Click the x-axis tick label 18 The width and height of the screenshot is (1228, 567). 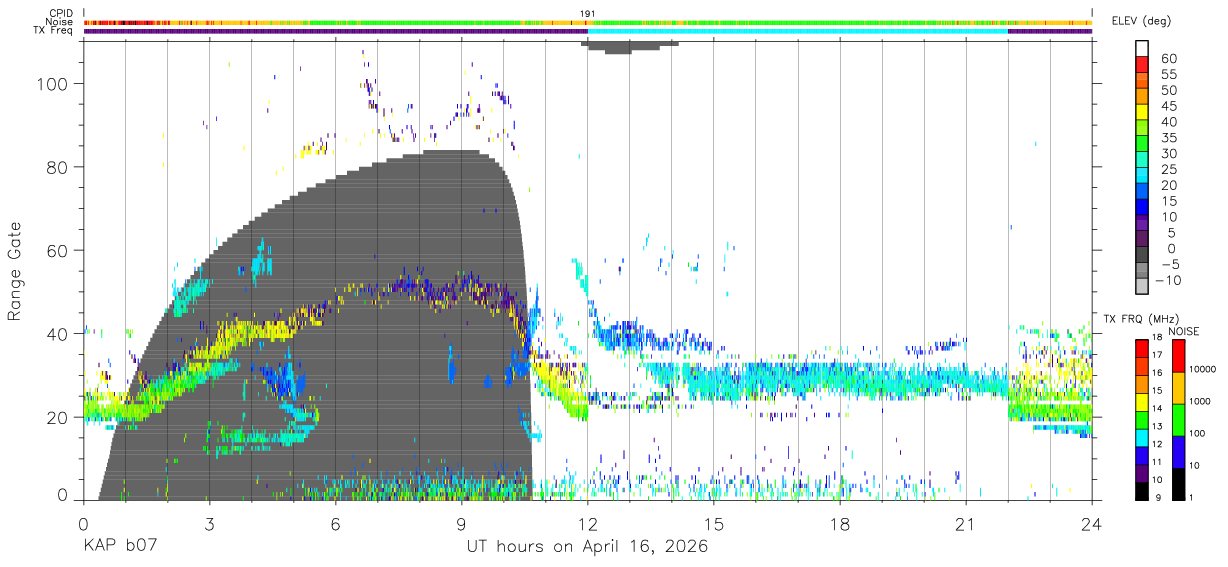click(839, 524)
